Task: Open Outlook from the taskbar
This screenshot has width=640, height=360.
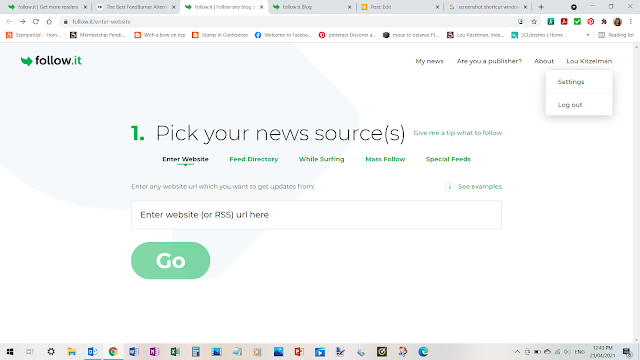Action: coord(93,351)
